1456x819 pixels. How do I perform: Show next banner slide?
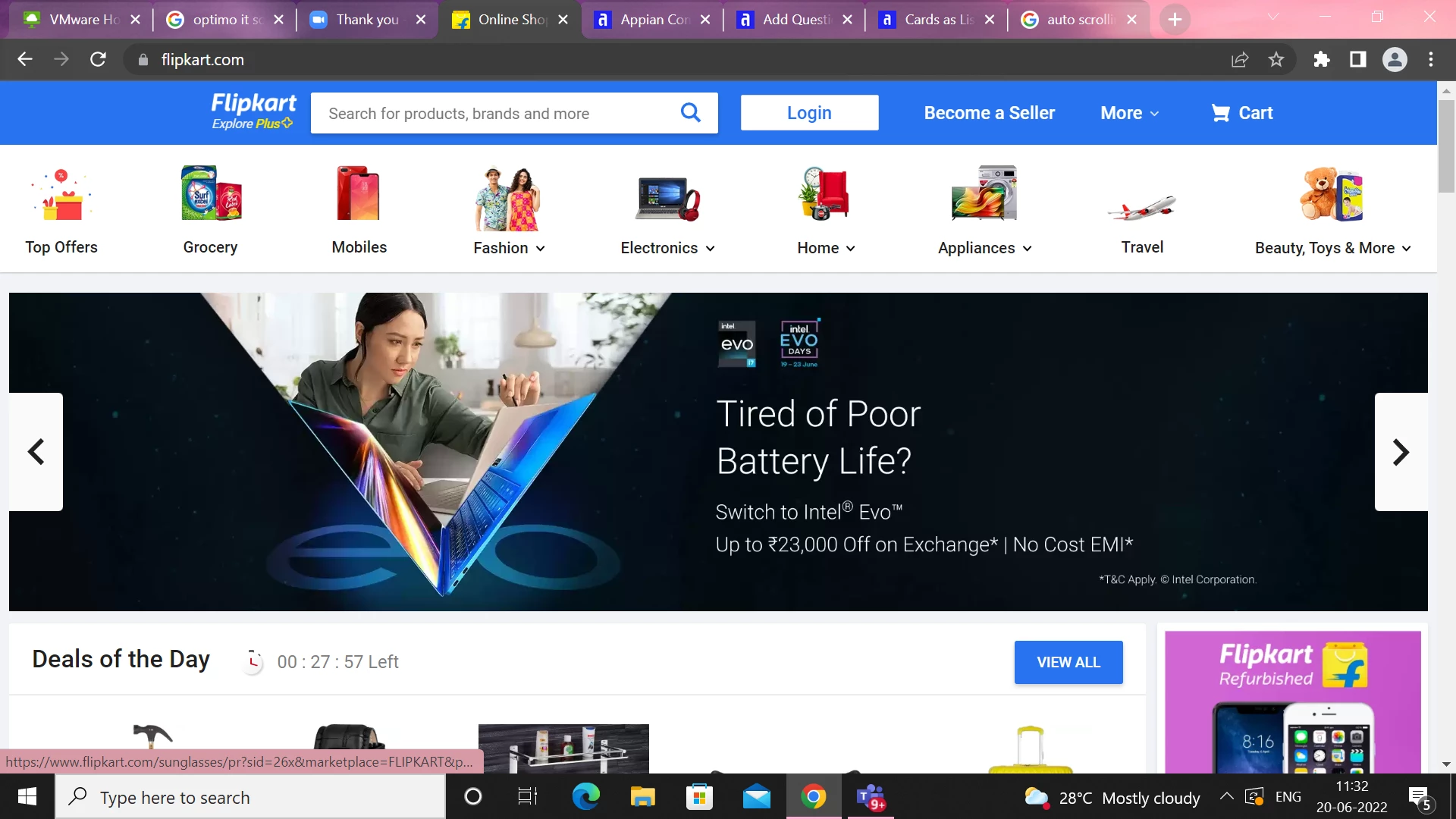[x=1401, y=452]
